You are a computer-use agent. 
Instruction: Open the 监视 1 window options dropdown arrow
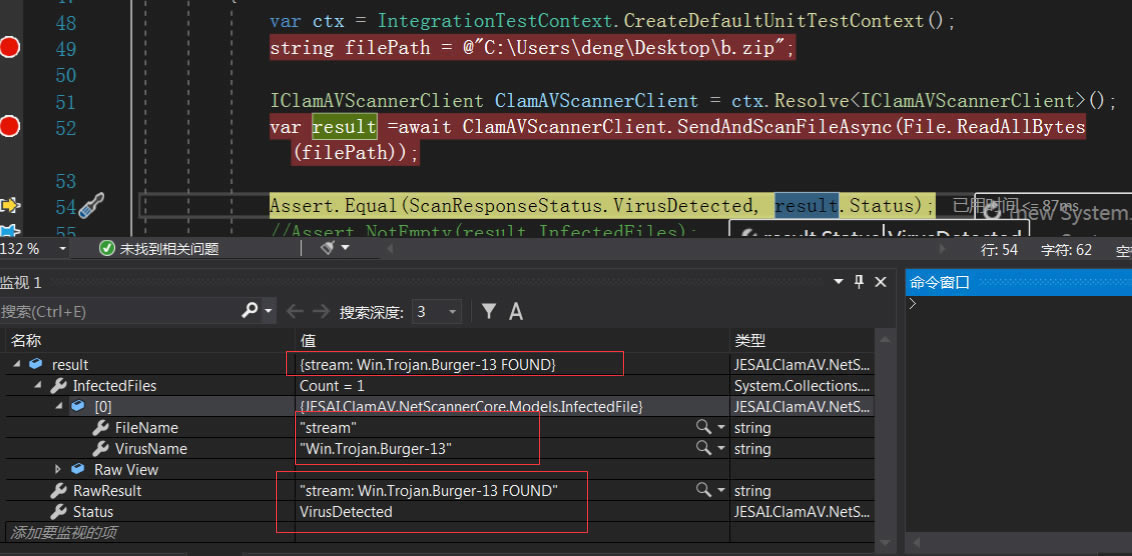[x=838, y=282]
